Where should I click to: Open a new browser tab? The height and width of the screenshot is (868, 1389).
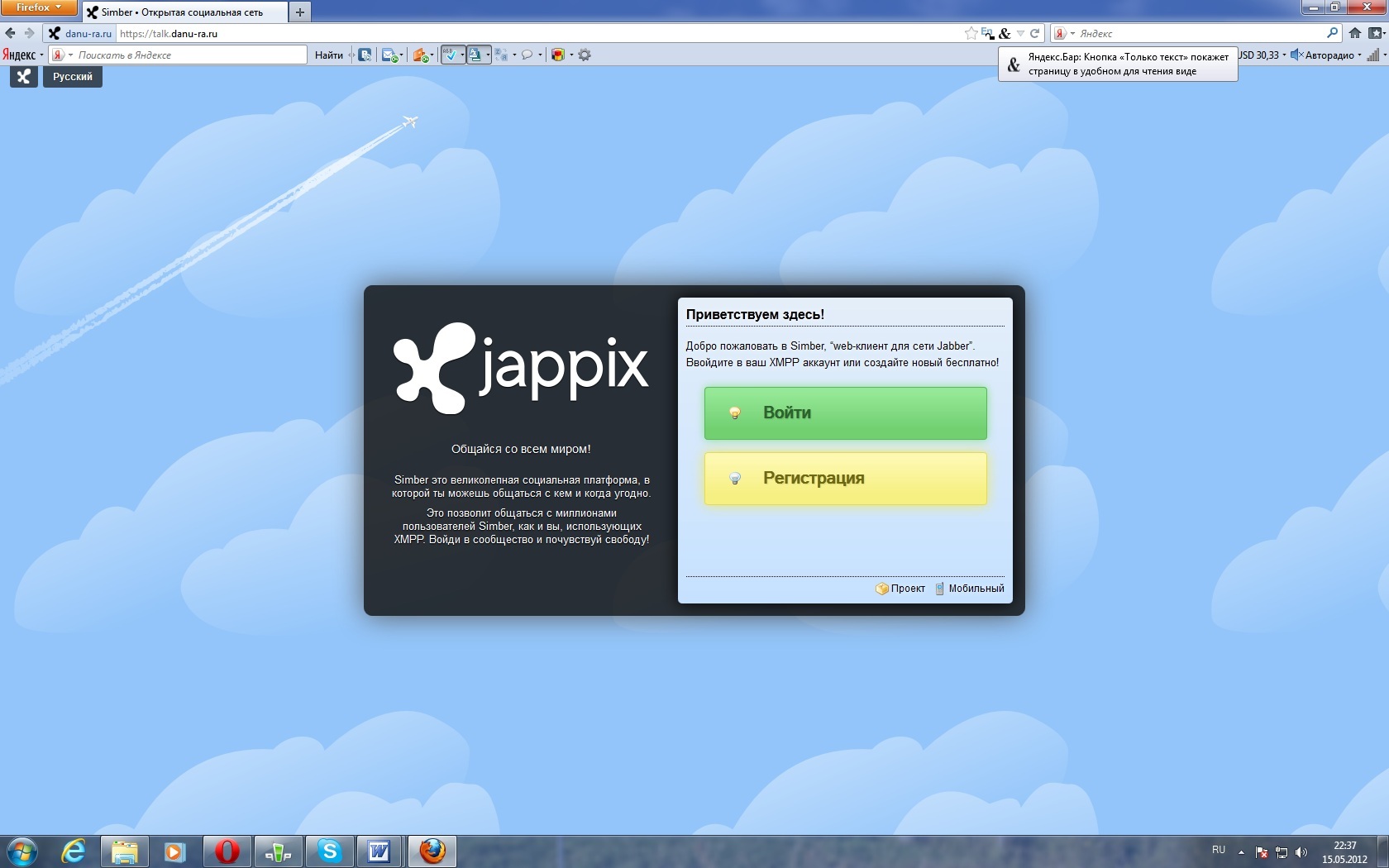click(300, 12)
